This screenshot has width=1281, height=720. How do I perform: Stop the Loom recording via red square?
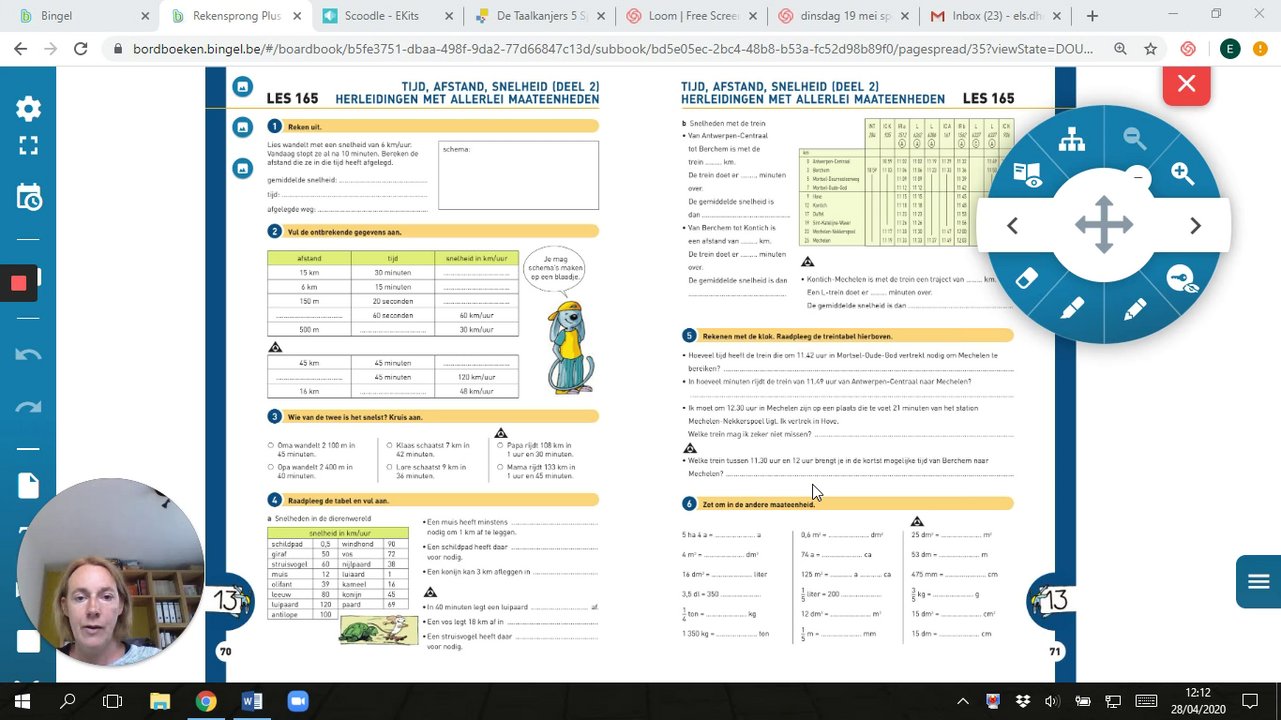coord(18,283)
